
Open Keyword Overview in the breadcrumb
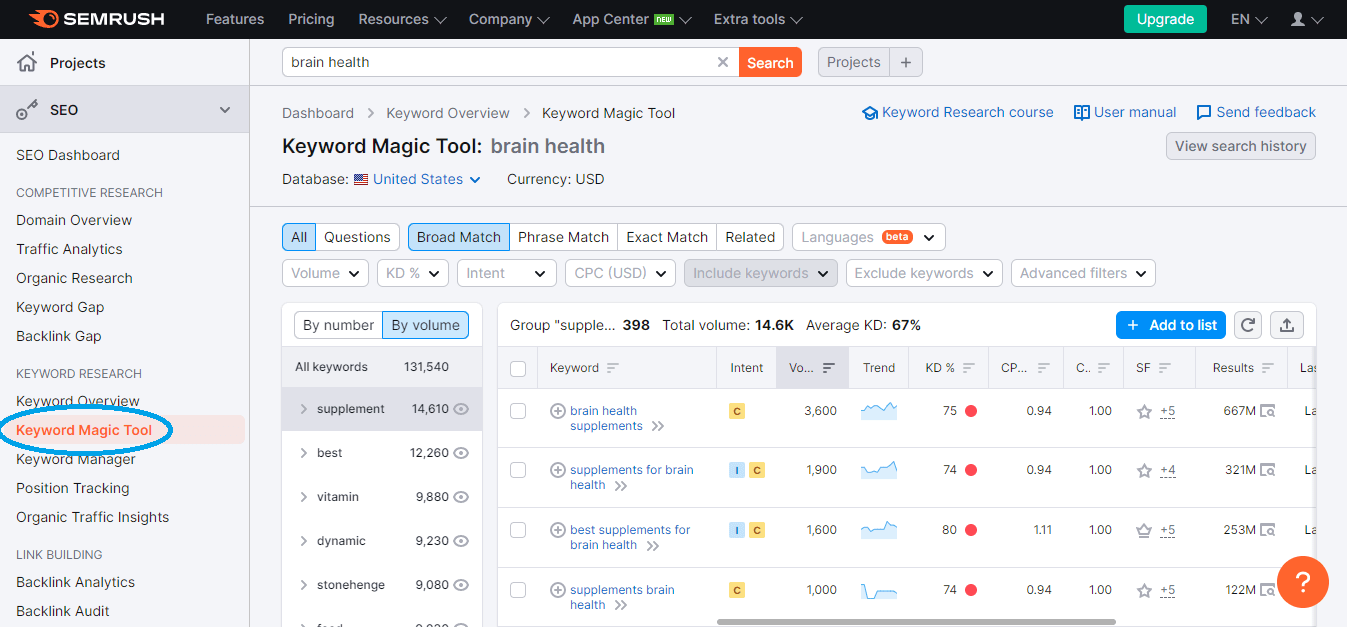click(448, 113)
